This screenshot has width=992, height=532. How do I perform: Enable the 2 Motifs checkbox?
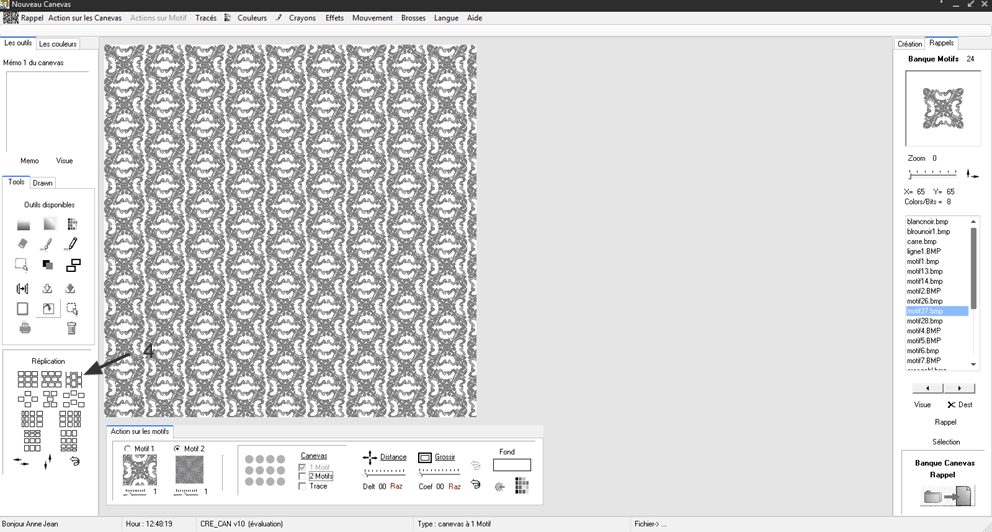[x=303, y=476]
